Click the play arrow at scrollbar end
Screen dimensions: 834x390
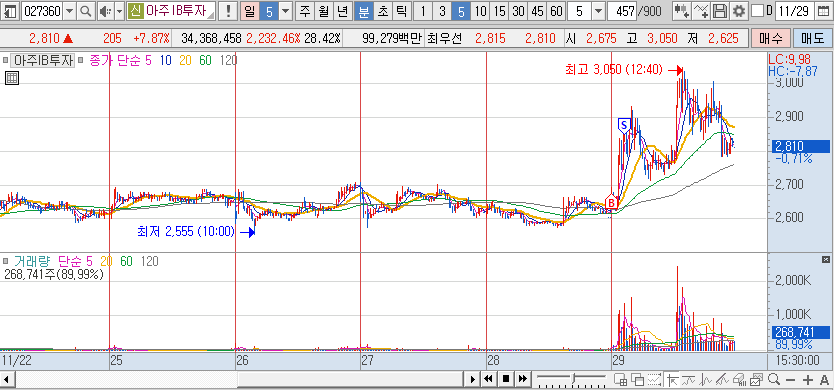point(472,379)
